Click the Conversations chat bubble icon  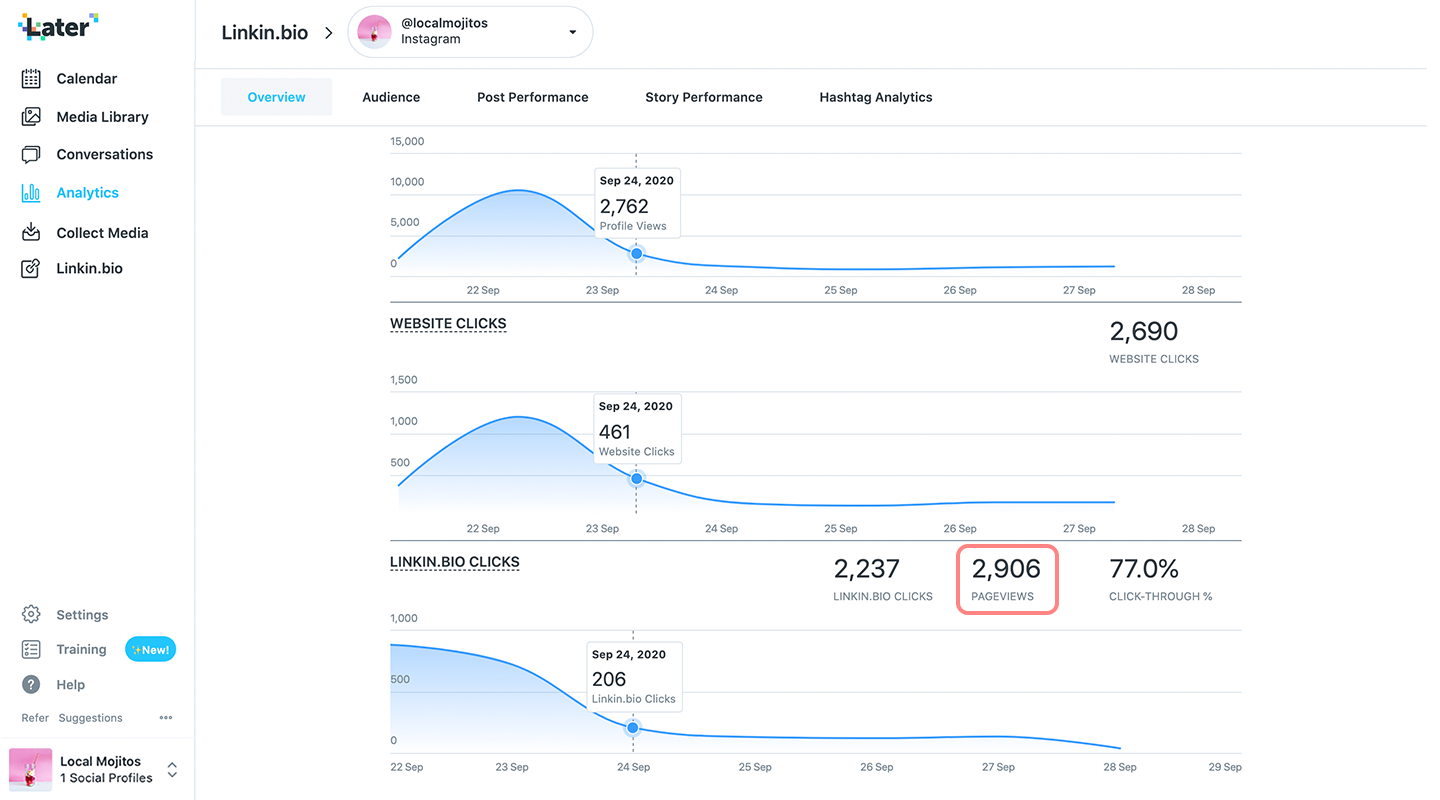click(x=31, y=154)
